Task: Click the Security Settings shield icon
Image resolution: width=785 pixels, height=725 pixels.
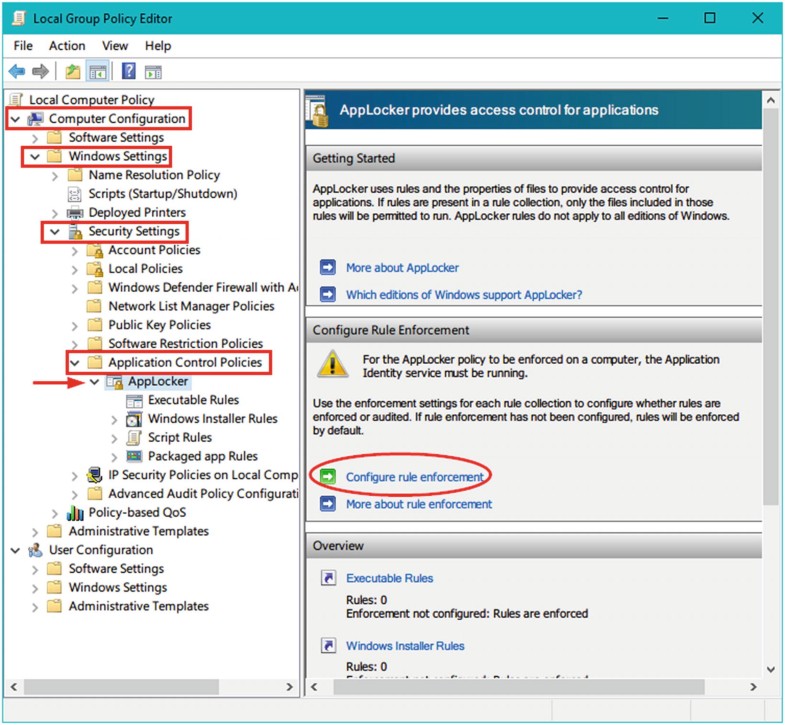Action: (x=75, y=232)
